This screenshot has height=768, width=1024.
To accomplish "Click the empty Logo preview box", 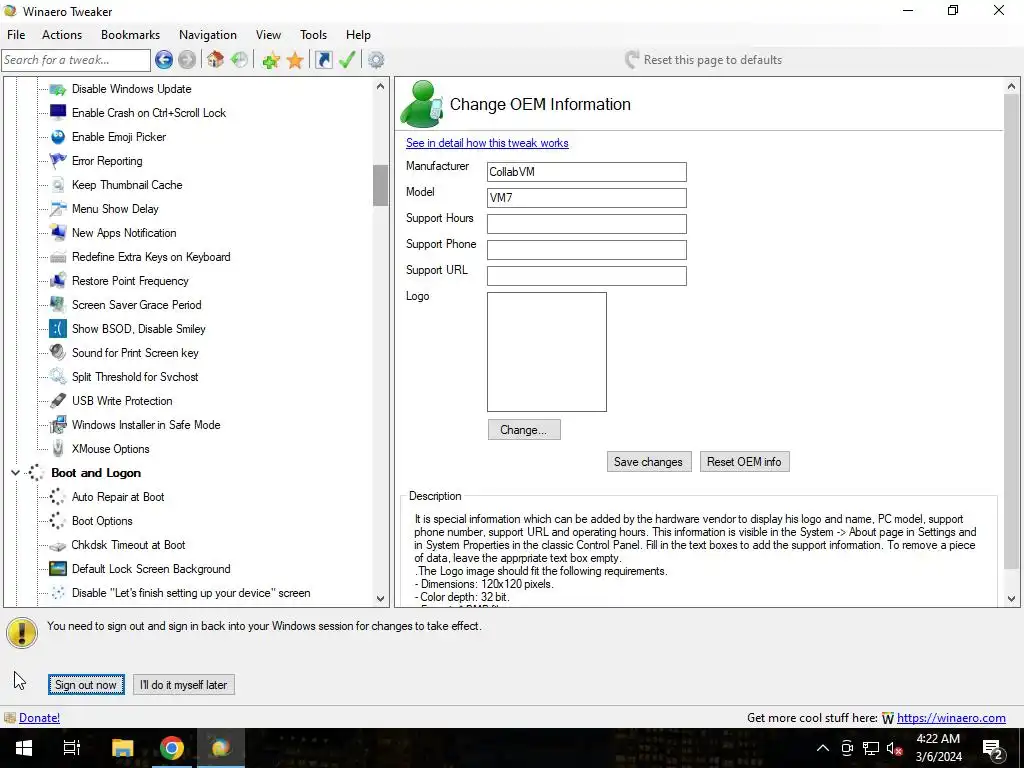I will pos(547,352).
